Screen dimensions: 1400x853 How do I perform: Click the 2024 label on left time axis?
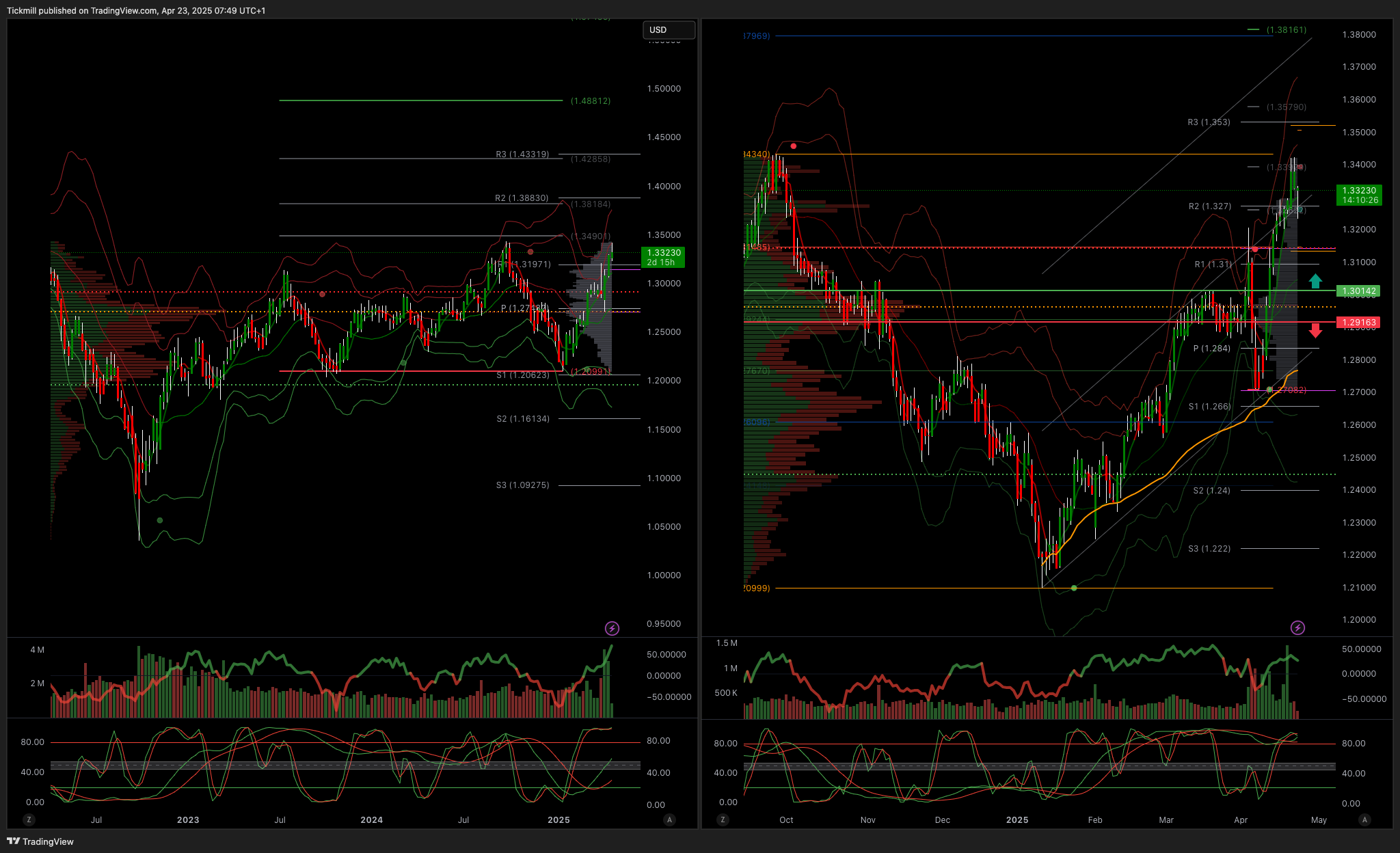coord(372,820)
